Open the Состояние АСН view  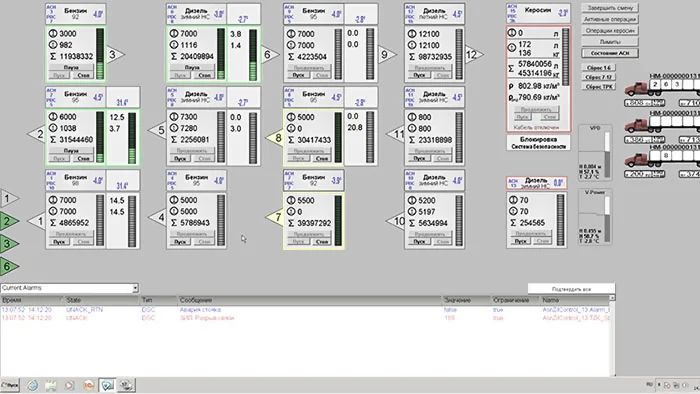click(610, 53)
